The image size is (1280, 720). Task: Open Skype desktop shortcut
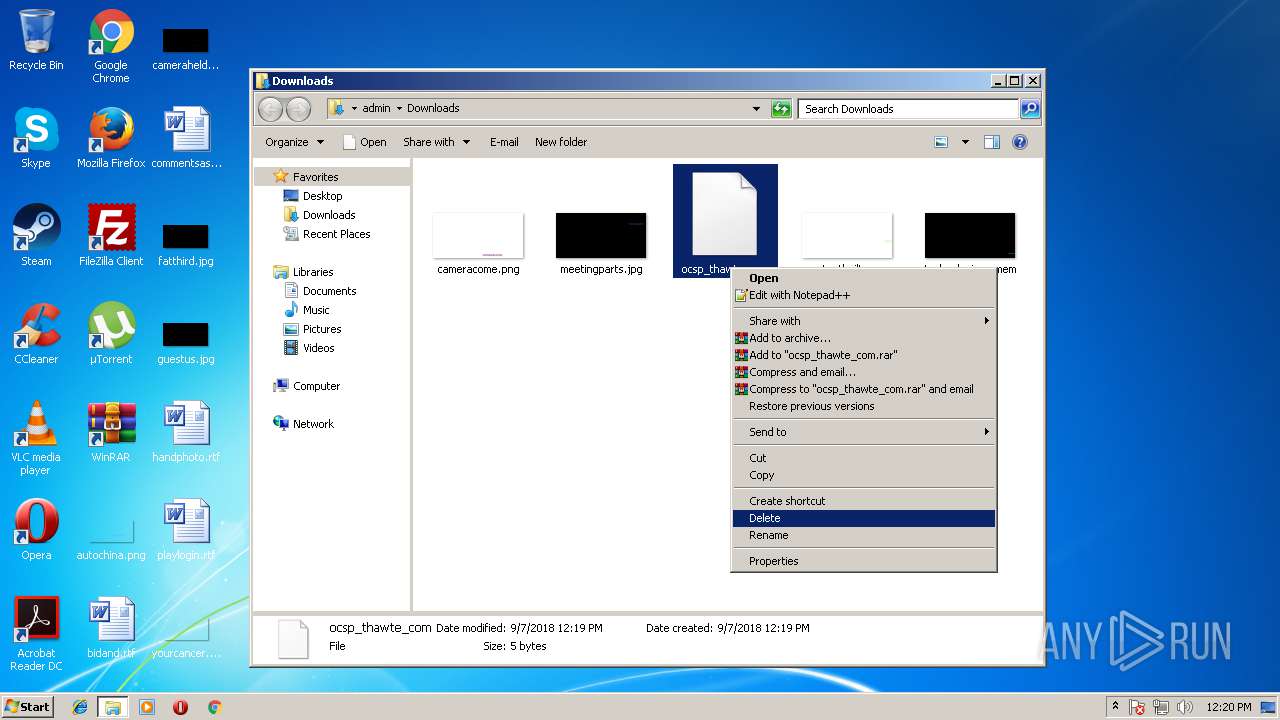(x=36, y=138)
